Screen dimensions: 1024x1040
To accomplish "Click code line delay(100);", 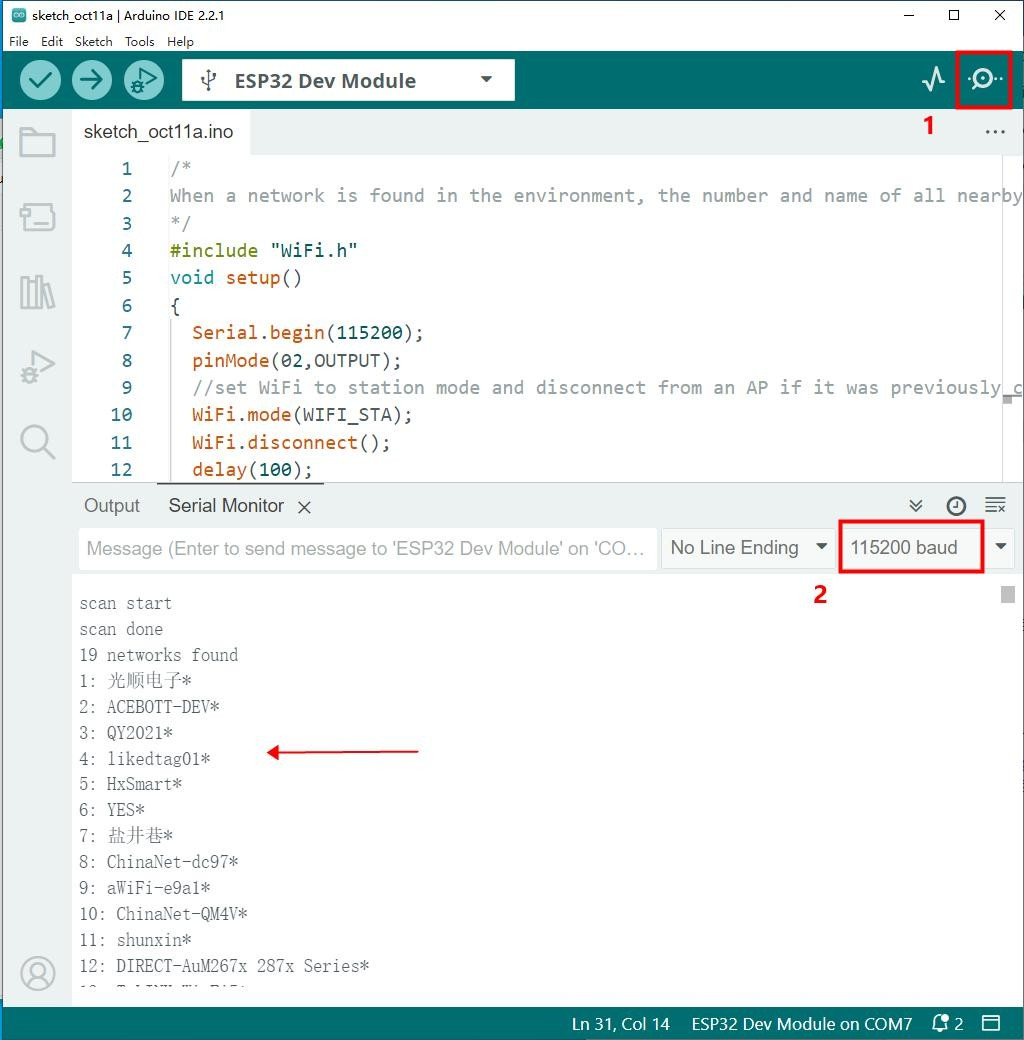I will 252,470.
